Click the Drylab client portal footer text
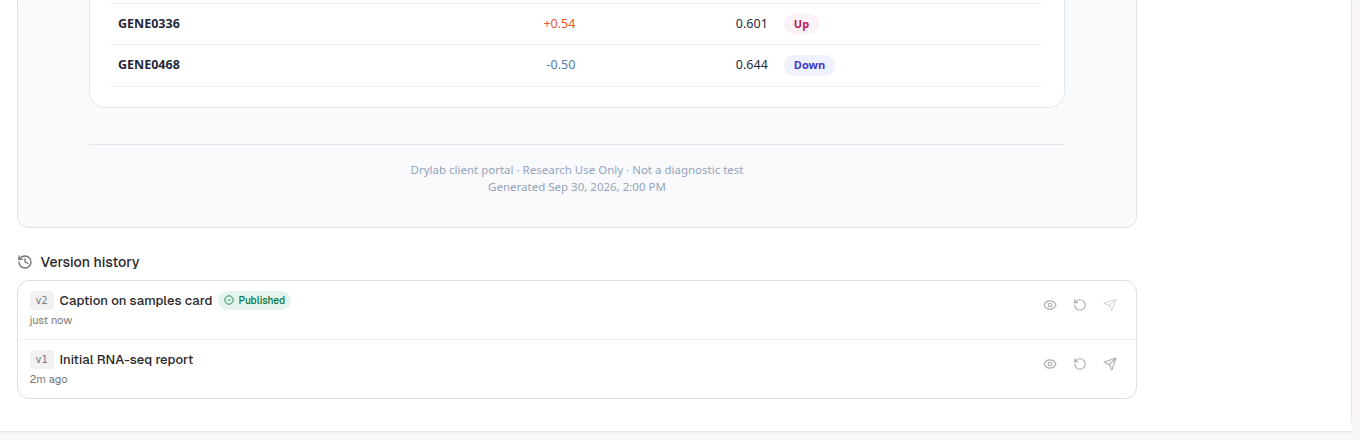Image resolution: width=1360 pixels, height=440 pixels. coord(577,170)
